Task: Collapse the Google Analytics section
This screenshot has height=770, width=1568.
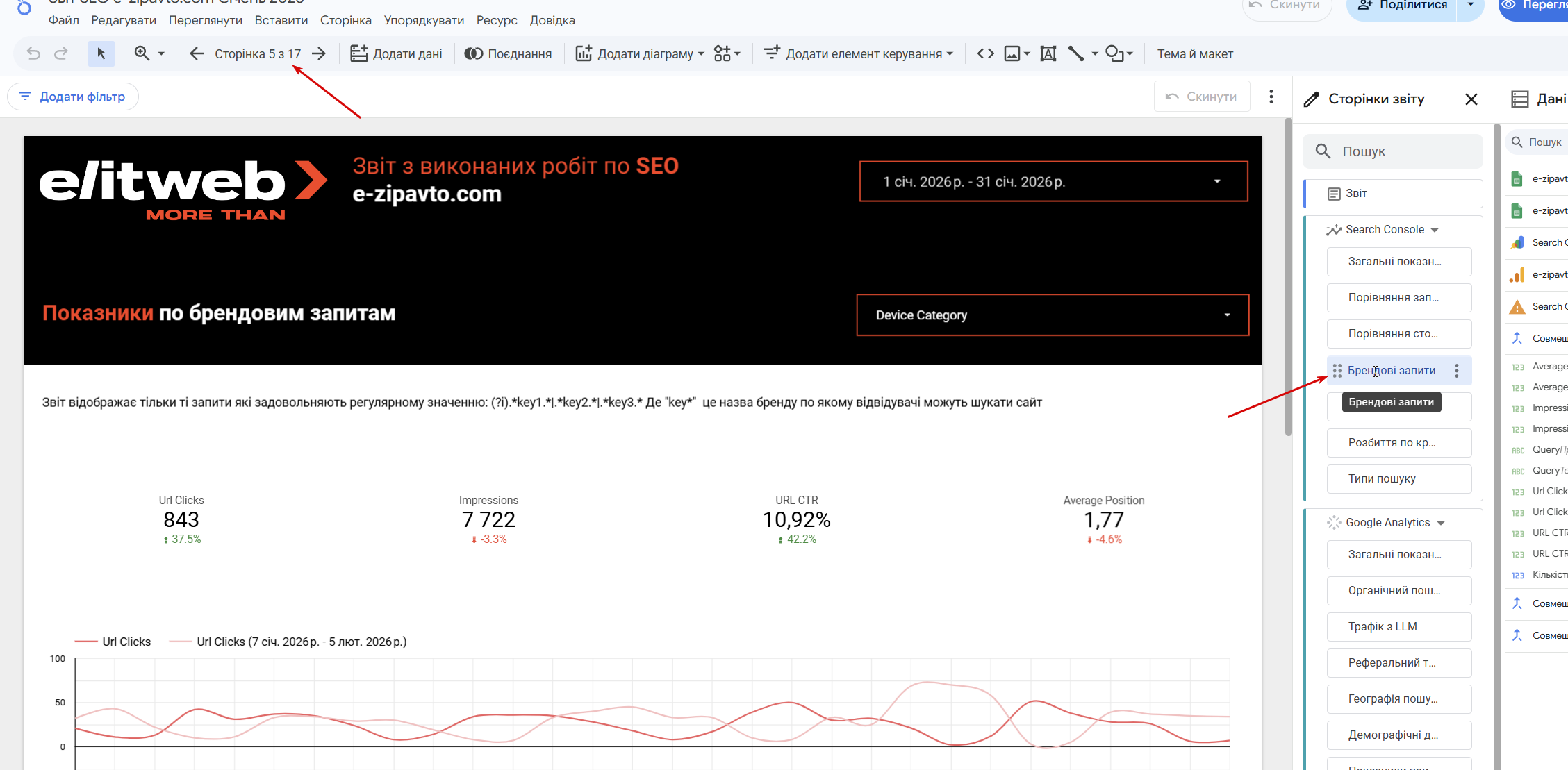Action: [1441, 523]
